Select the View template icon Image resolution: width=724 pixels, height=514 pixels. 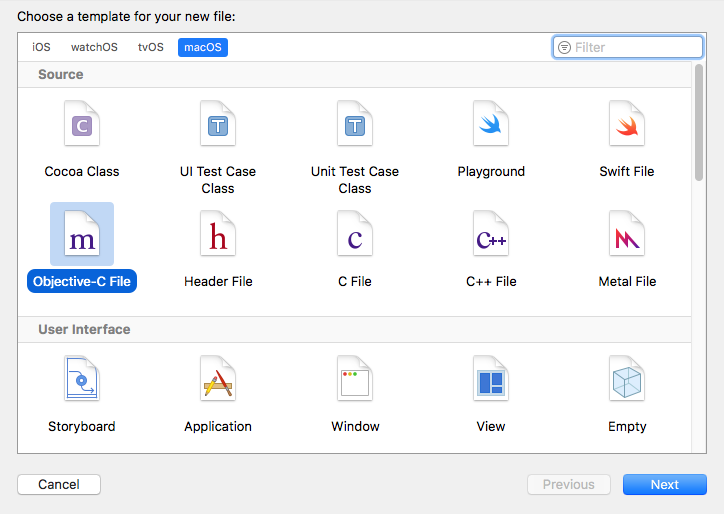[491, 381]
